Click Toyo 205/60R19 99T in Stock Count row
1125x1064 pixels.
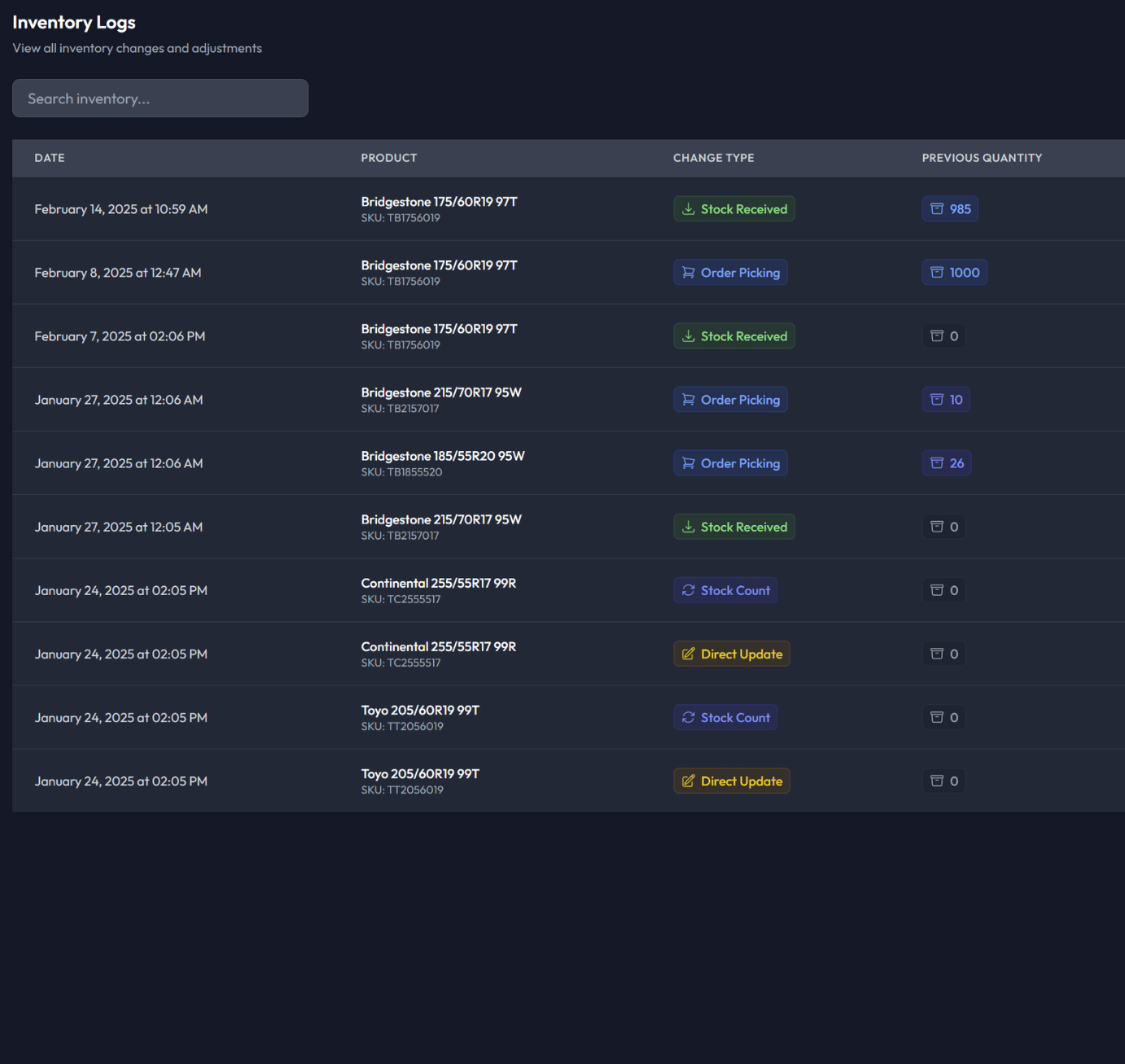coord(420,710)
